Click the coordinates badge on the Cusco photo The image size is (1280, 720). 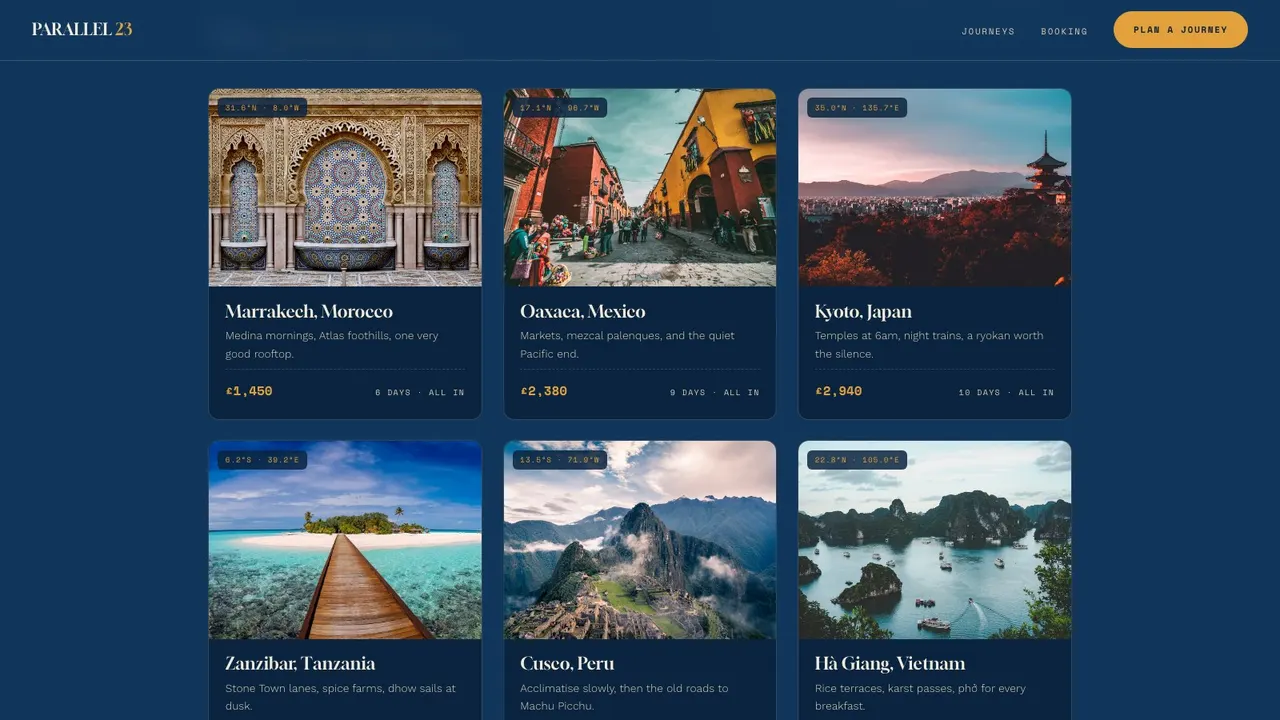click(x=560, y=460)
